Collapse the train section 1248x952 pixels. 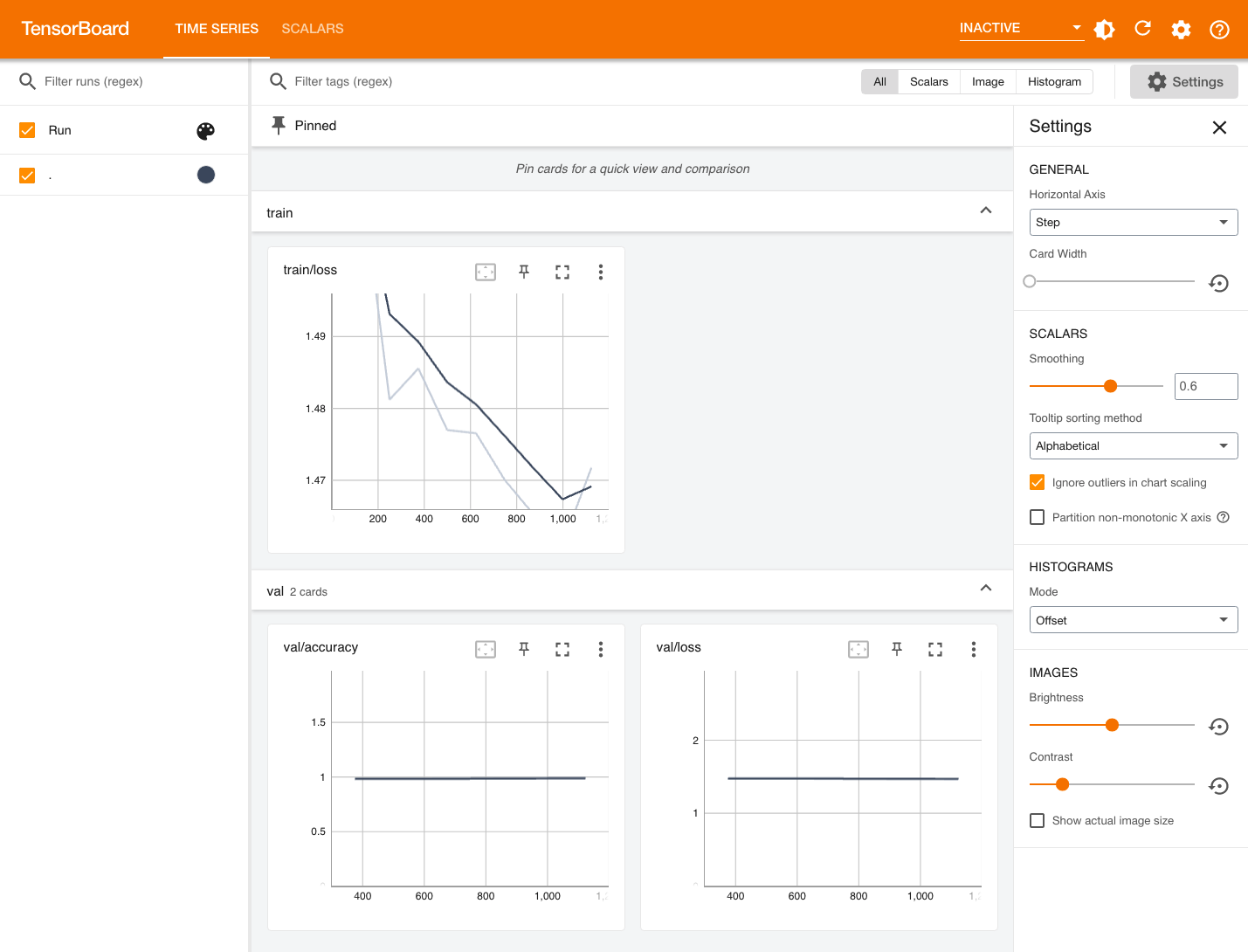986,210
